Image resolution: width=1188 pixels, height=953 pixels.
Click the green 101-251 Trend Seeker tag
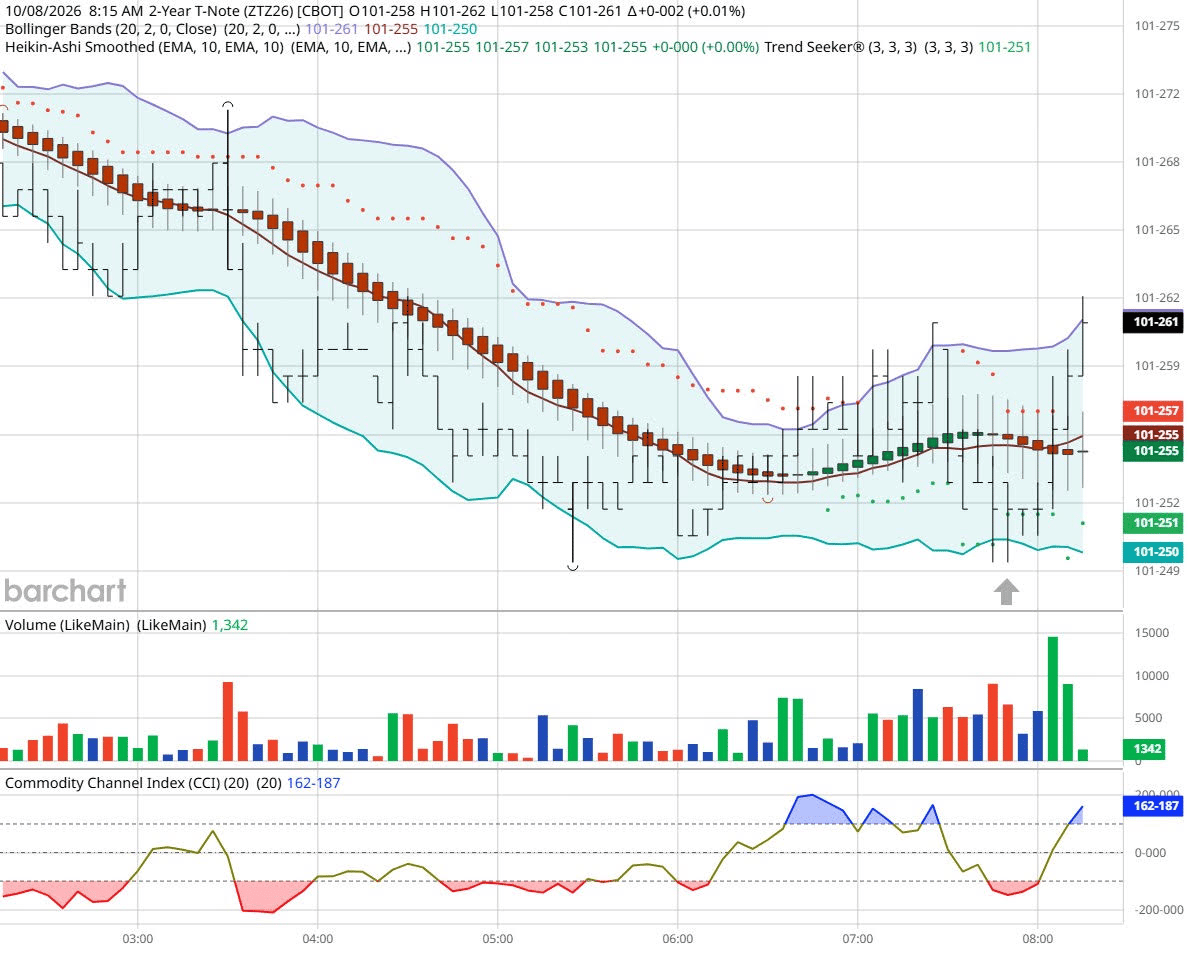(x=1153, y=523)
